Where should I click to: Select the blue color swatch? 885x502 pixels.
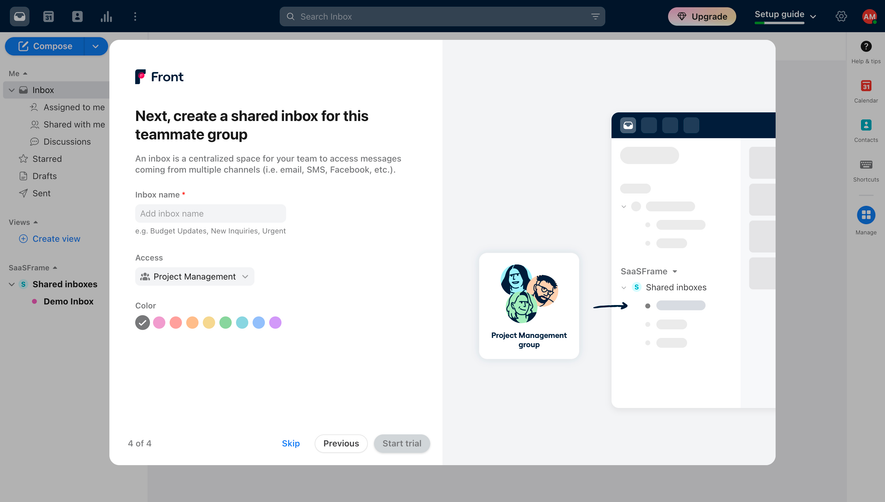259,322
